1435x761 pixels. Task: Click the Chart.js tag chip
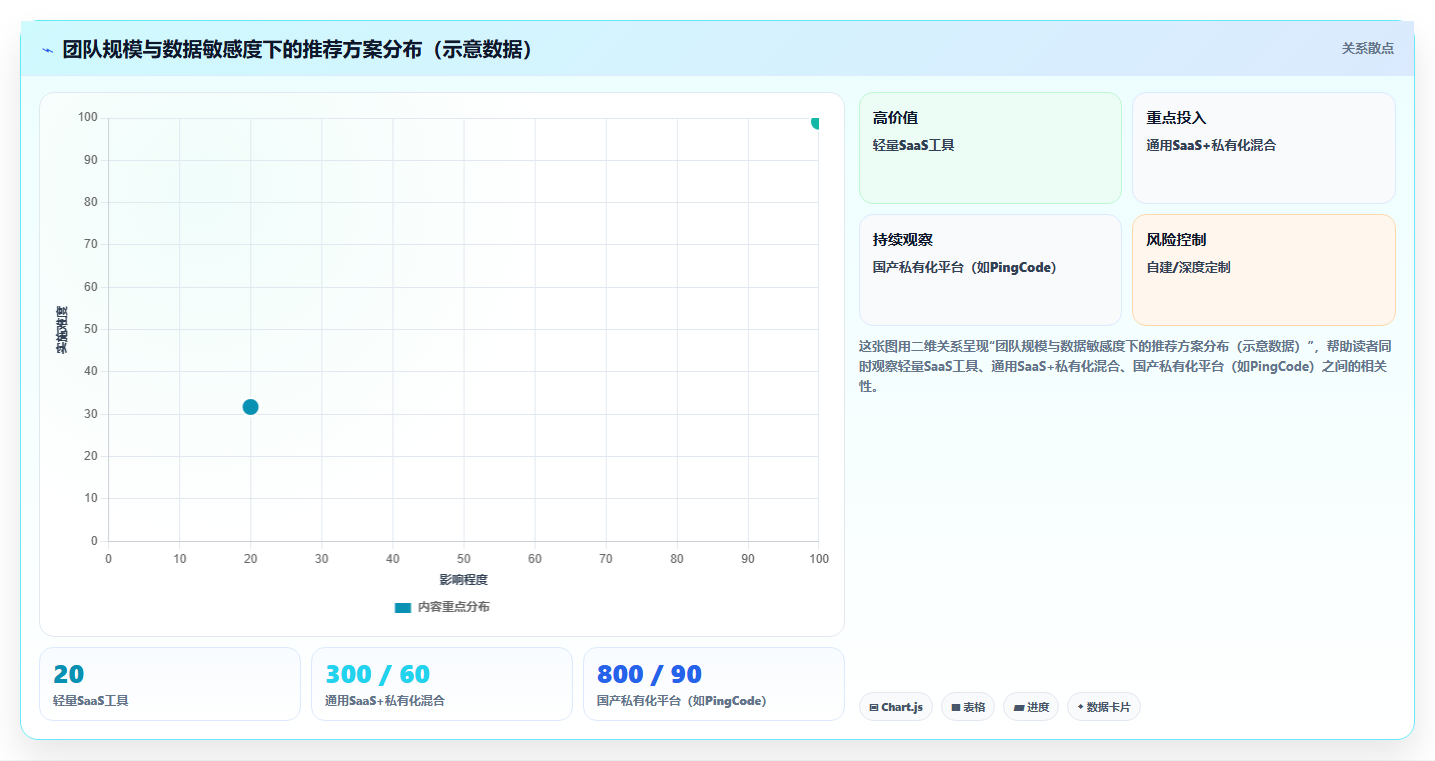(x=896, y=707)
